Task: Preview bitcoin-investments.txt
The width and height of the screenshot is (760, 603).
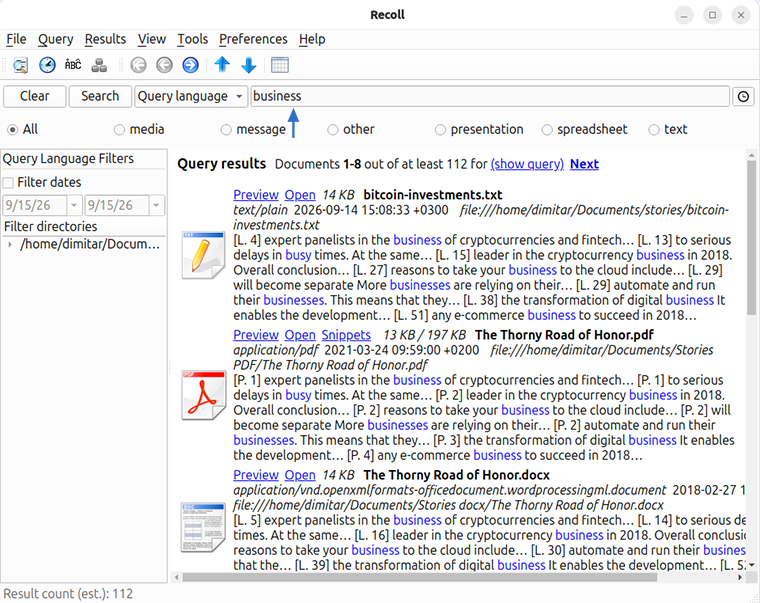Action: [256, 195]
